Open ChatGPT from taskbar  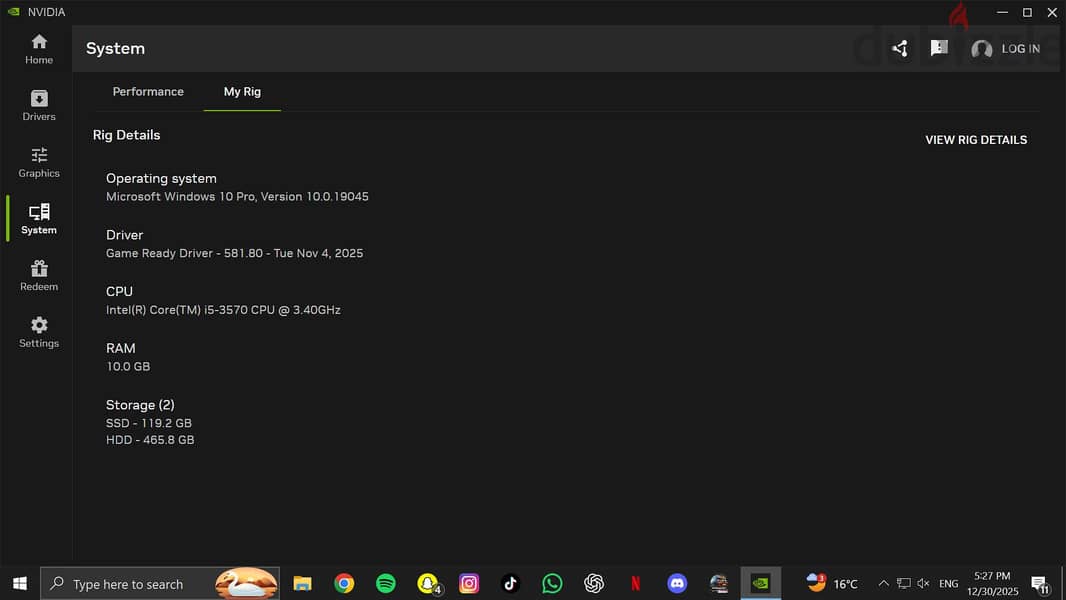point(594,584)
